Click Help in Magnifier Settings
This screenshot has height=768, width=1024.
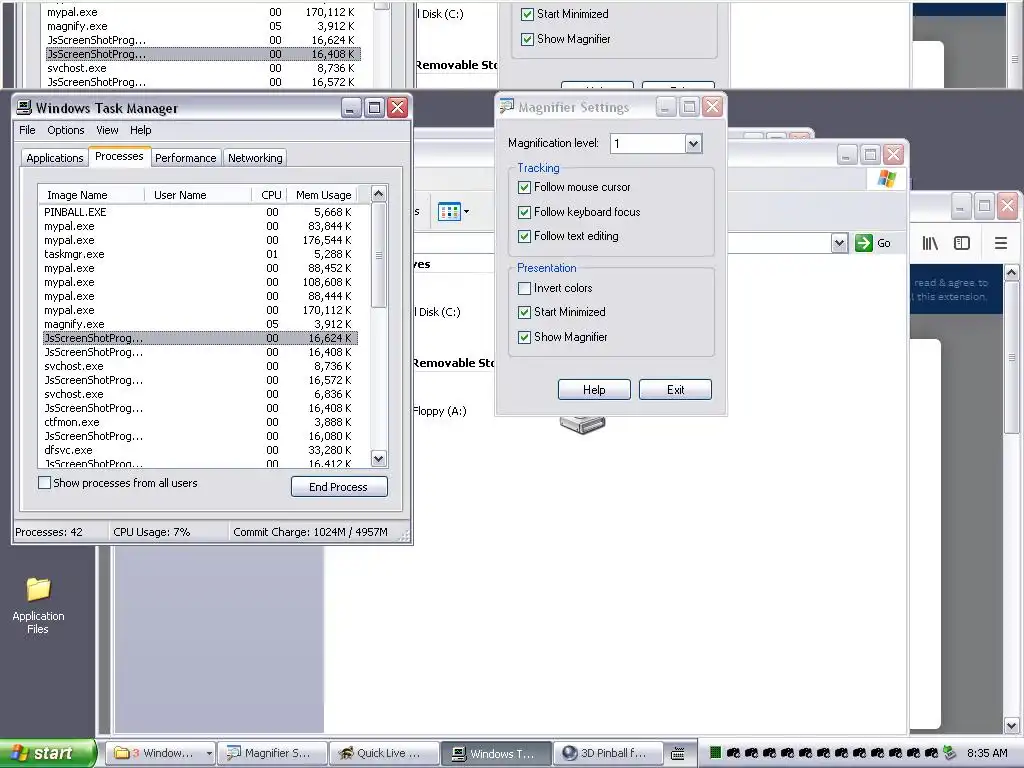594,390
